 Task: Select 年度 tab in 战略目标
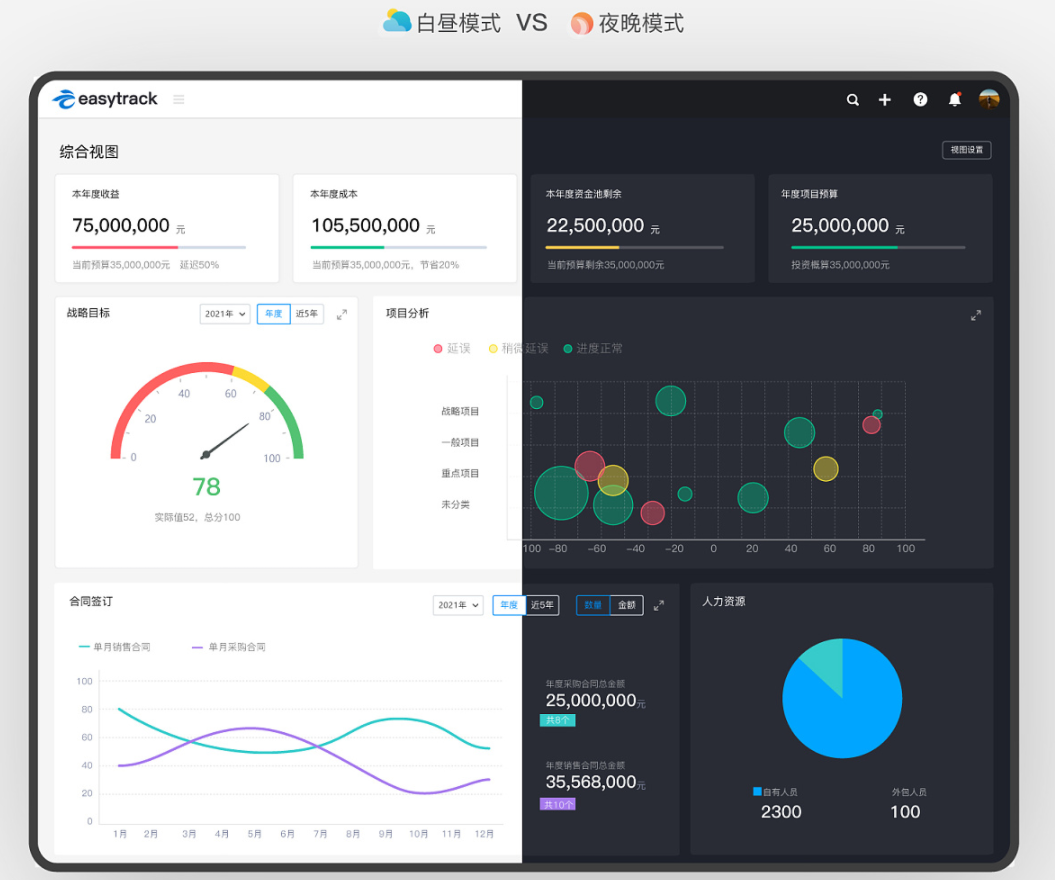point(273,314)
